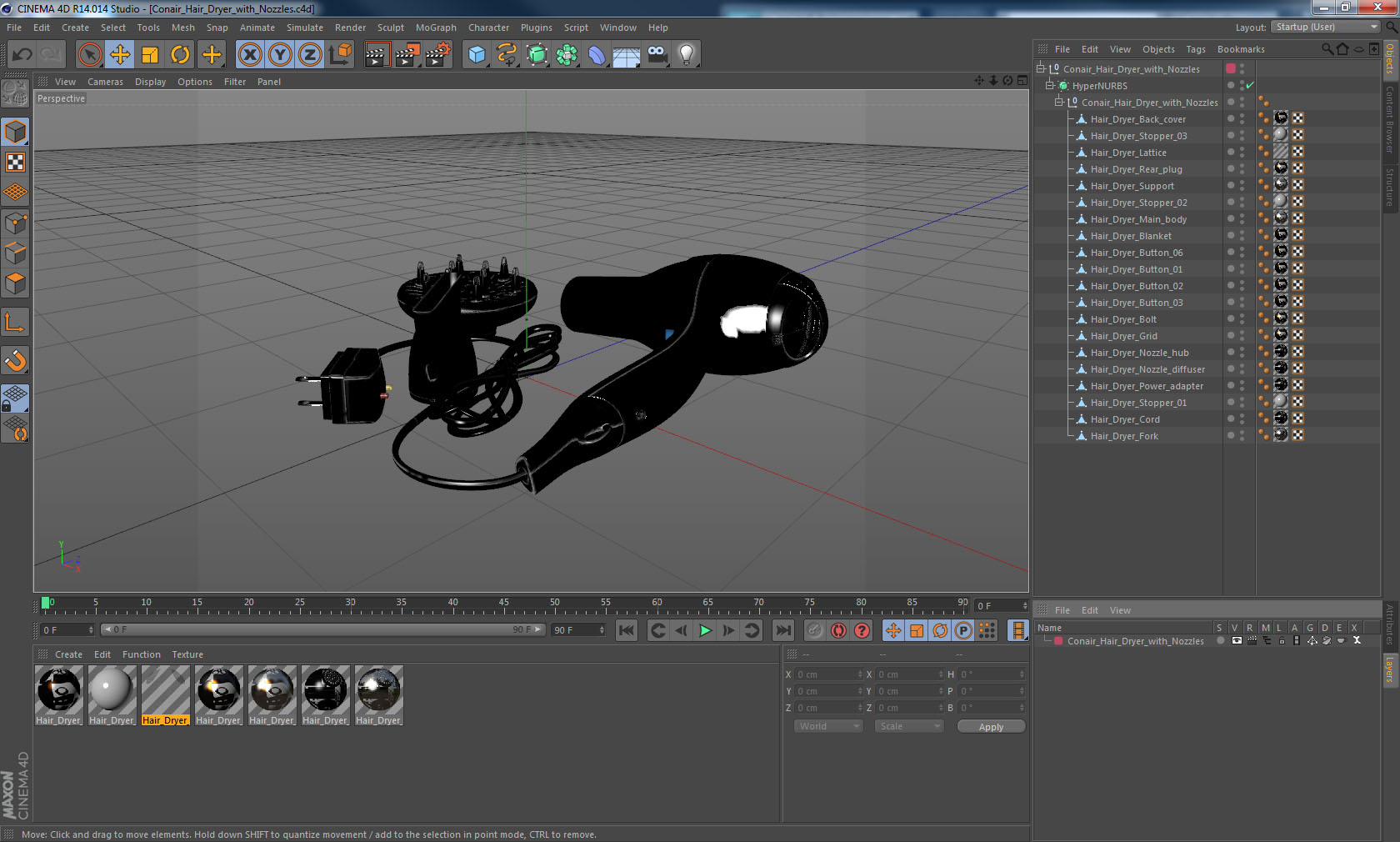
Task: Add a cube primitive object
Action: point(477,55)
